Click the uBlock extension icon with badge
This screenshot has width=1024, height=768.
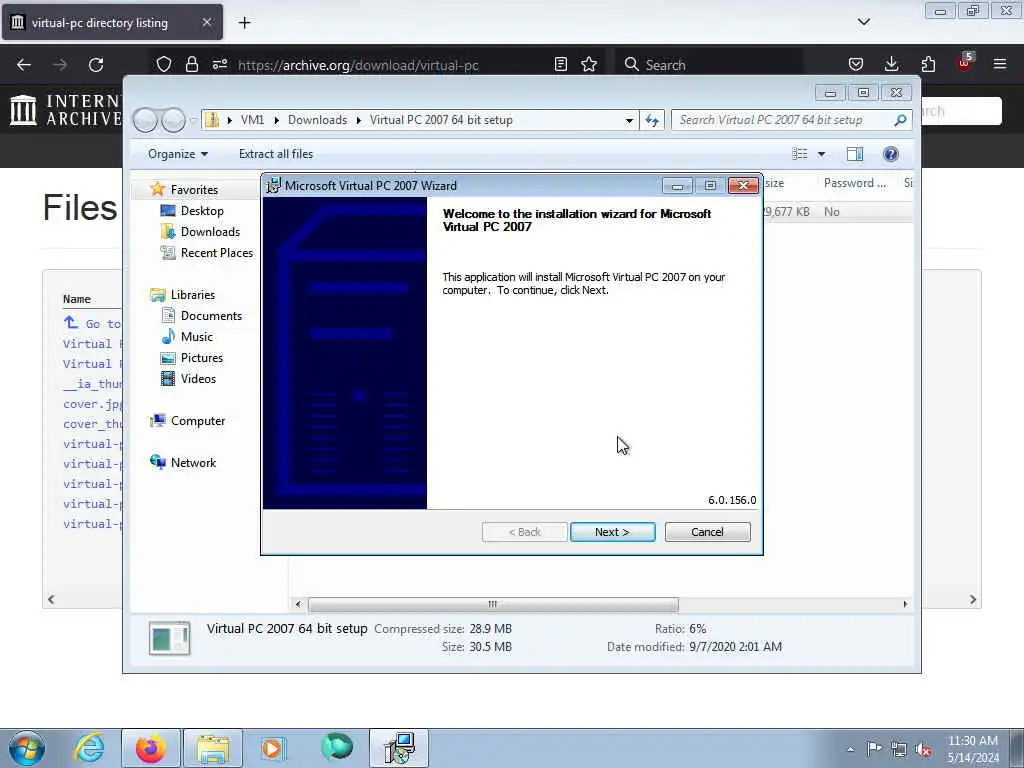coord(965,63)
